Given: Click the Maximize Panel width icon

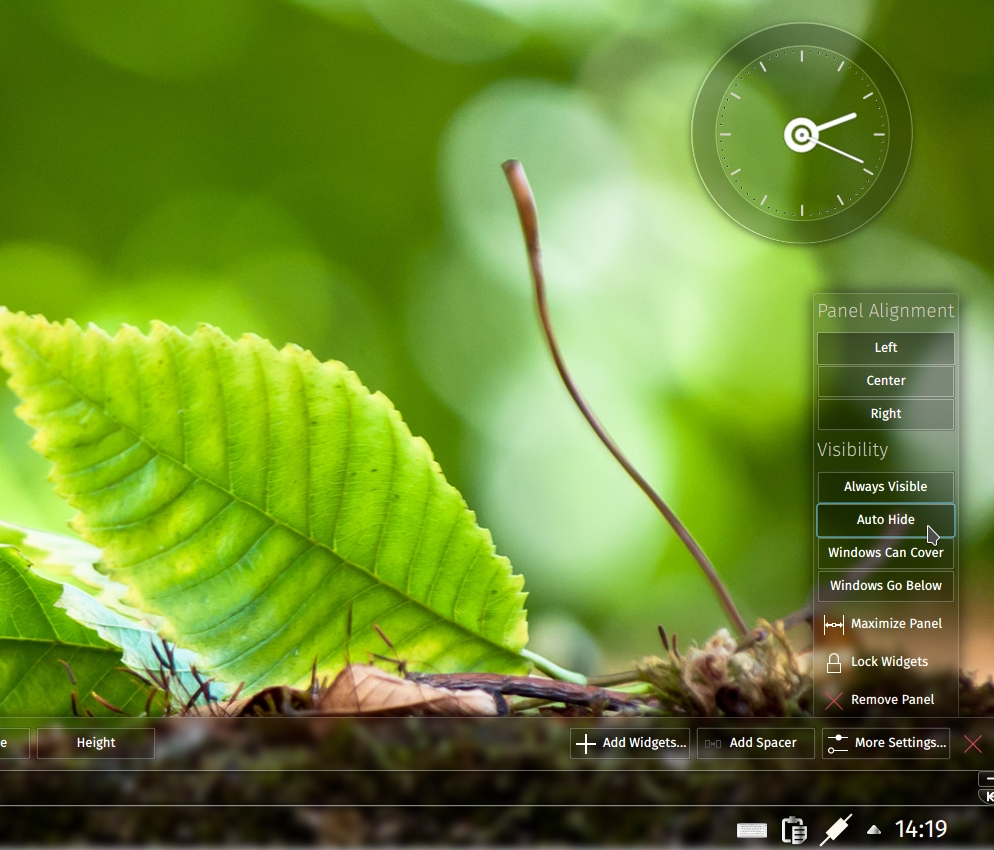Looking at the screenshot, I should (833, 624).
